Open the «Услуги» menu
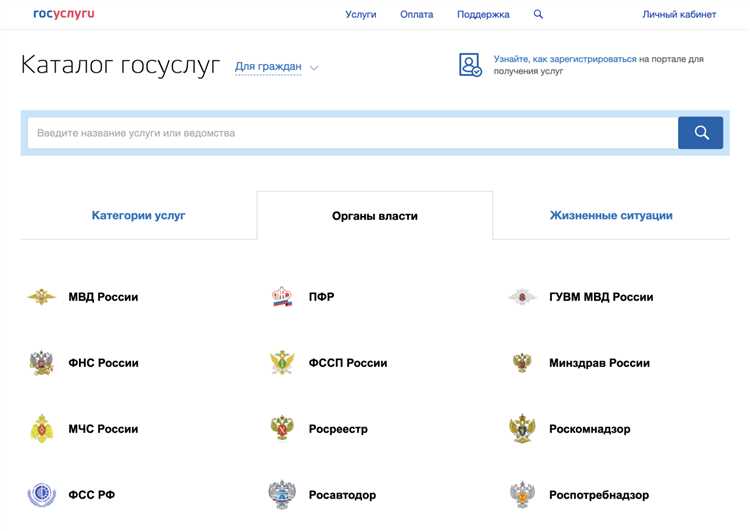Viewport: 750px width, 531px height. [x=361, y=14]
